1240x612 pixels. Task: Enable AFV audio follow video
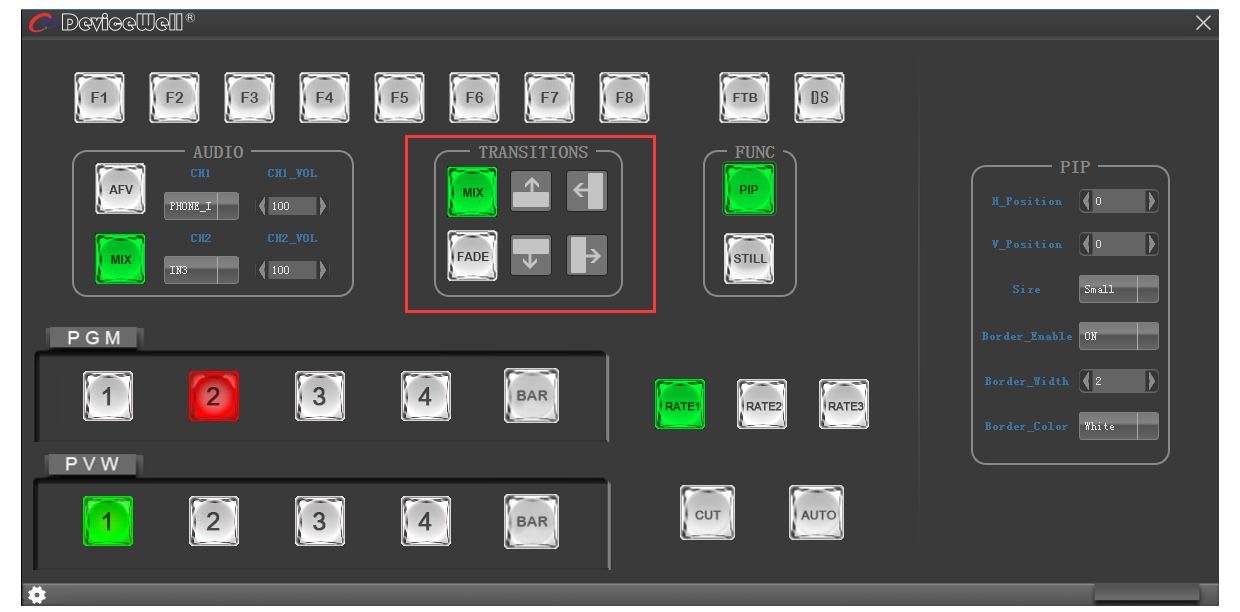pos(120,189)
